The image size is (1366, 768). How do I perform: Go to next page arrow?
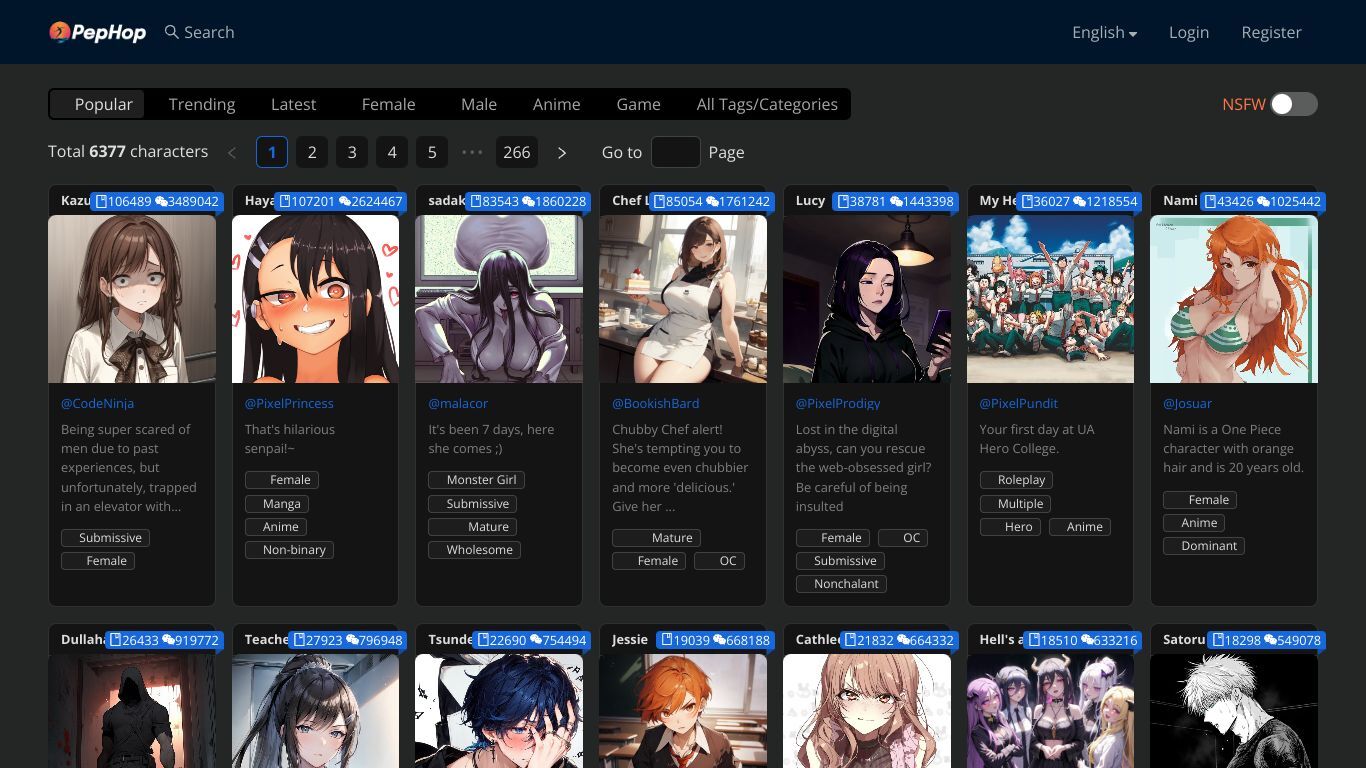click(x=562, y=152)
